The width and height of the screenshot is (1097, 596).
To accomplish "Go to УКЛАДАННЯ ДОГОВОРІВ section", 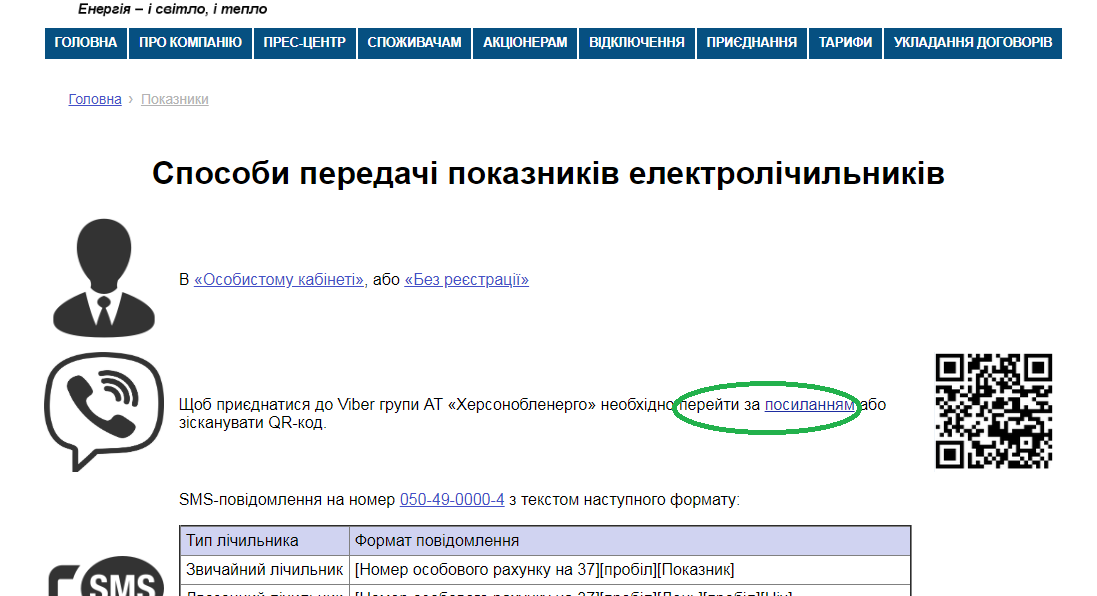I will 972,43.
